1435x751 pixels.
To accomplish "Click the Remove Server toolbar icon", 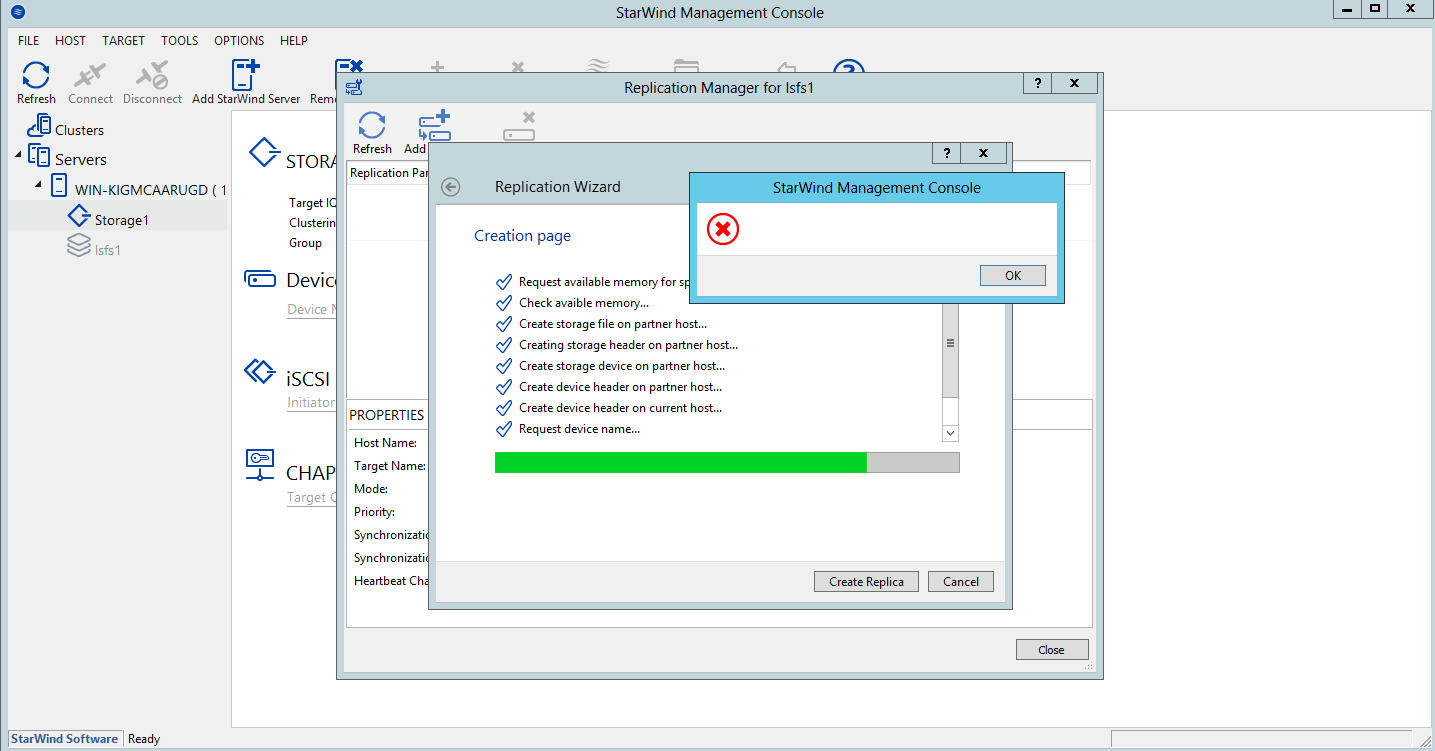I will pyautogui.click(x=350, y=66).
